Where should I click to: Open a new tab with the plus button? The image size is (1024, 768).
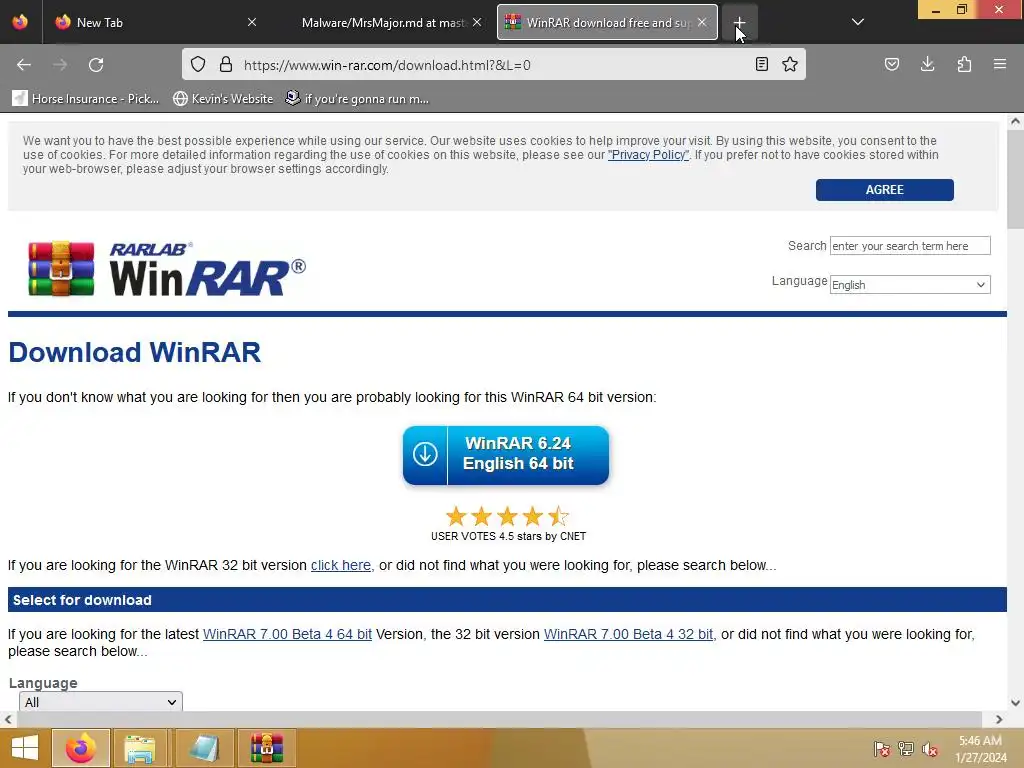coord(739,22)
